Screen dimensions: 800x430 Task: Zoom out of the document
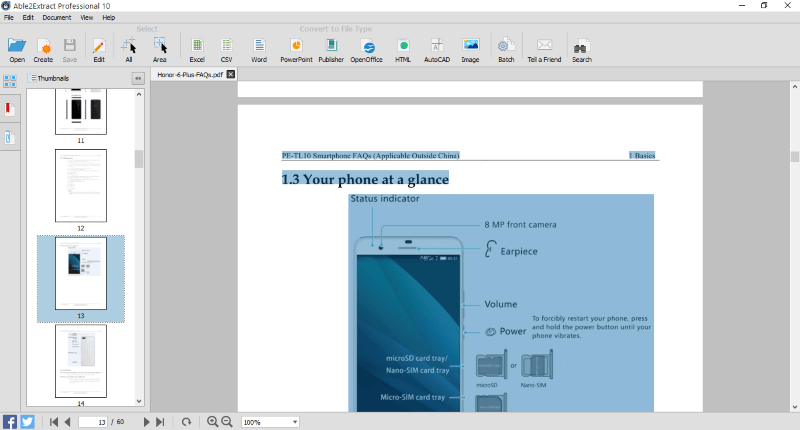click(x=227, y=421)
